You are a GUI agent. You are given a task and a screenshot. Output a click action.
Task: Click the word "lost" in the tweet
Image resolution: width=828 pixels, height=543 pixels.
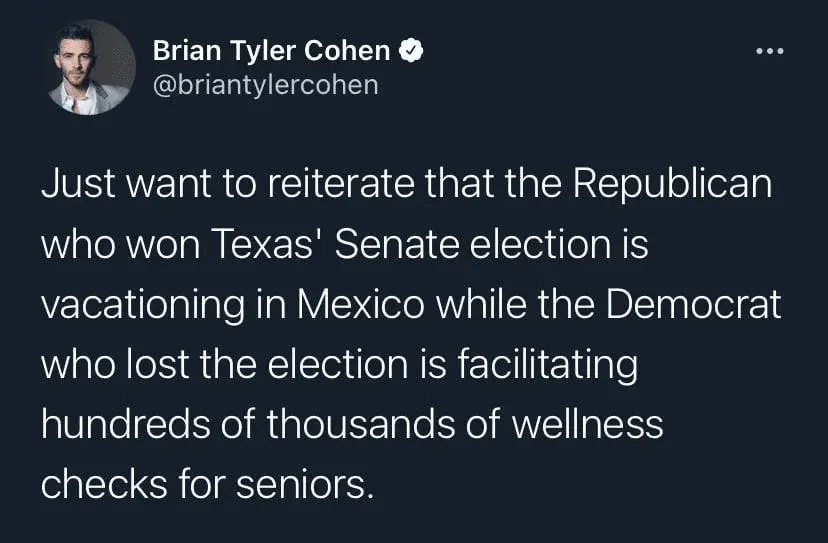point(160,364)
